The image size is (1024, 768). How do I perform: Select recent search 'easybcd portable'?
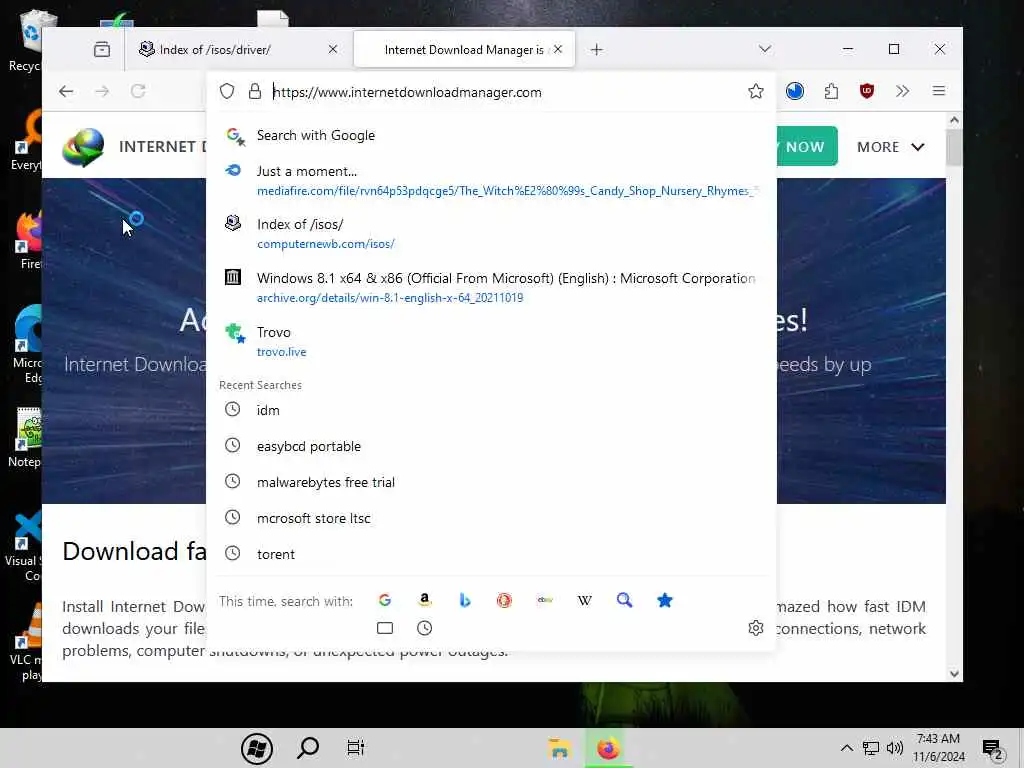[x=491, y=446]
